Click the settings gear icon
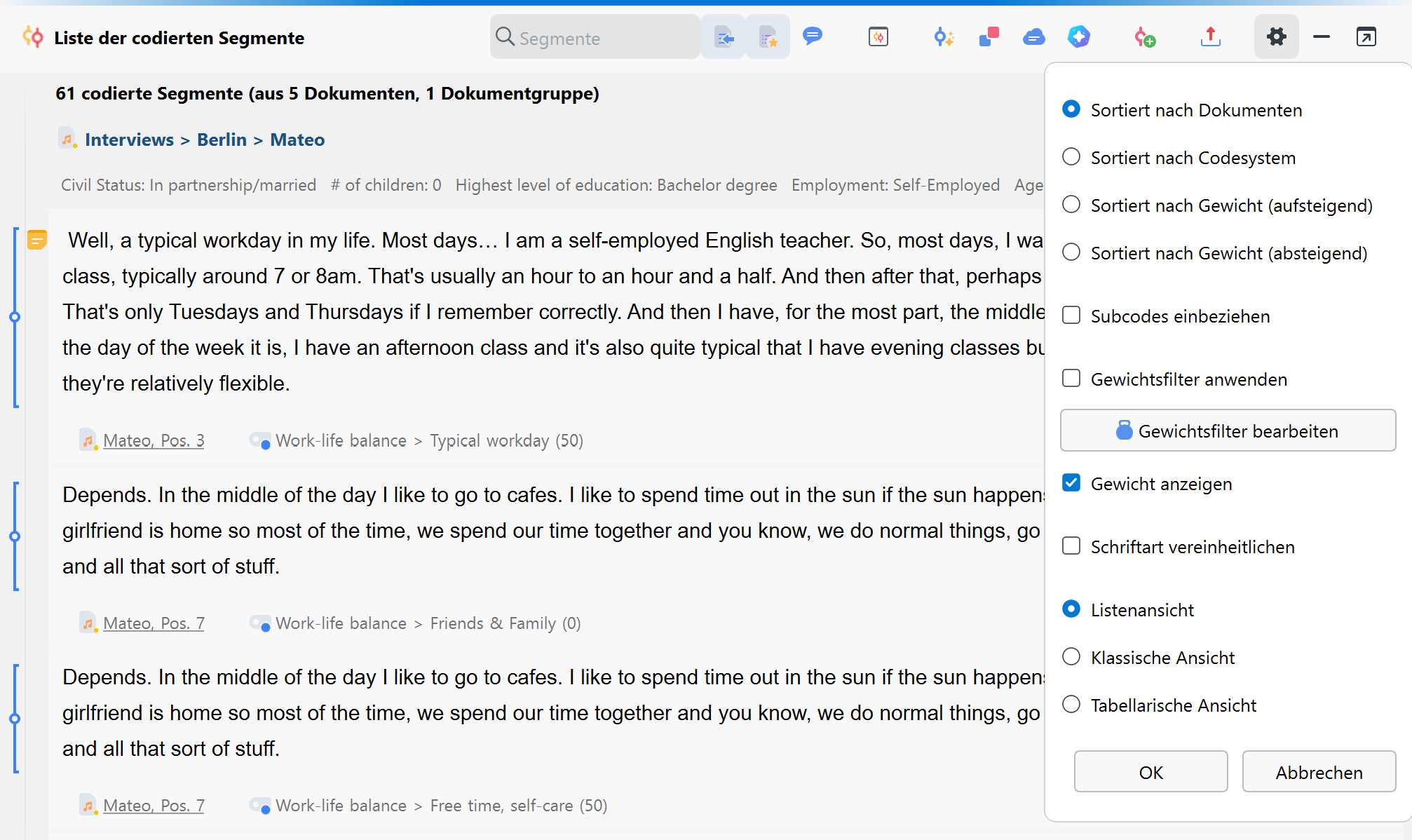This screenshot has width=1412, height=840. [1277, 36]
